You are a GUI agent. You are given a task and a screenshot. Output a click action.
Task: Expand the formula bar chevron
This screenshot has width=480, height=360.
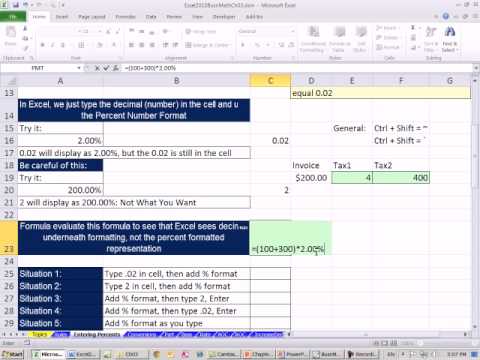pyautogui.click(x=476, y=68)
